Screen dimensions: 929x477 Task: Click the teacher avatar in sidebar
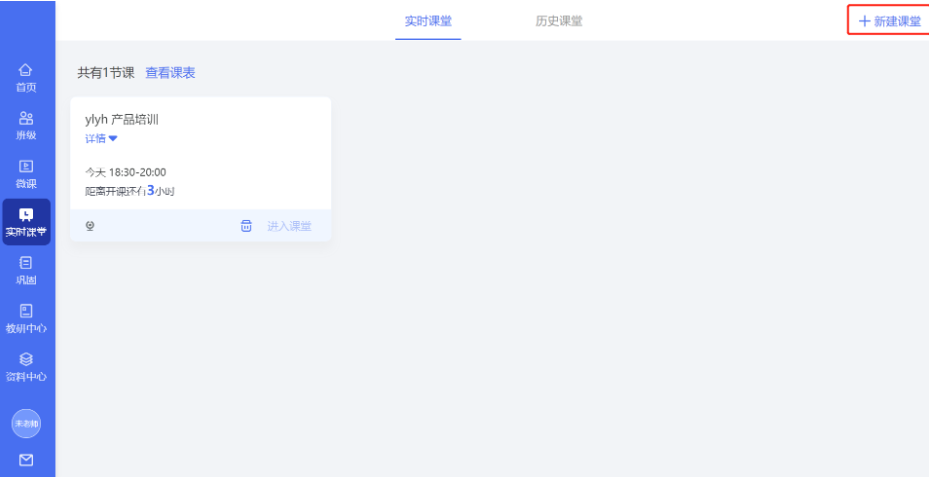pos(26,424)
